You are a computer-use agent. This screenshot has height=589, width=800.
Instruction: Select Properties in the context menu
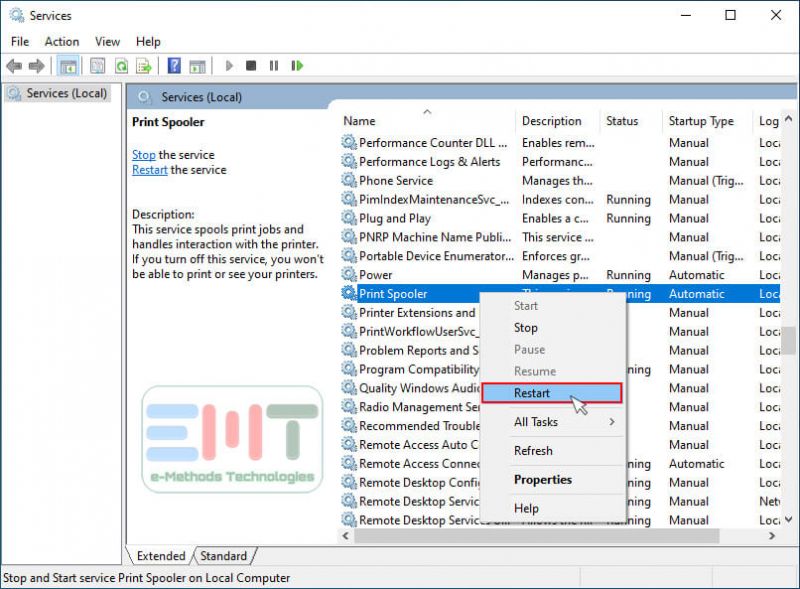(543, 479)
